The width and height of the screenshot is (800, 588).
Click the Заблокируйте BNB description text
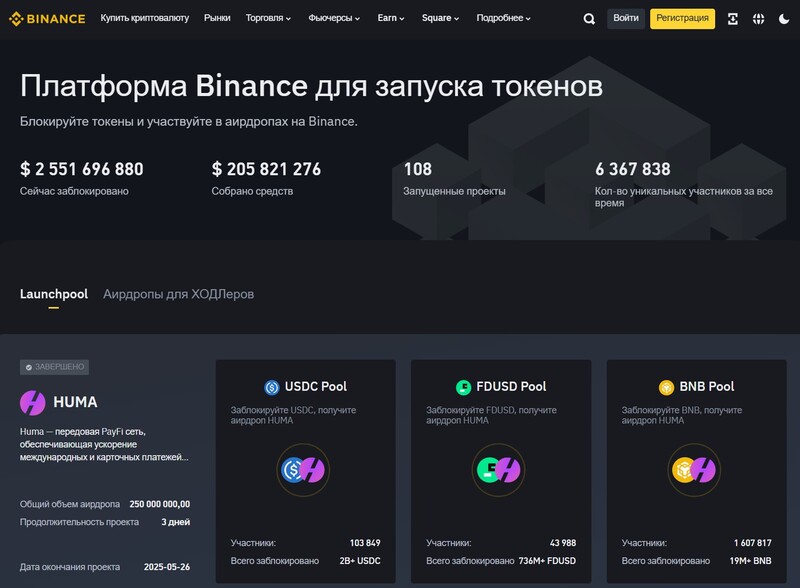[682, 415]
